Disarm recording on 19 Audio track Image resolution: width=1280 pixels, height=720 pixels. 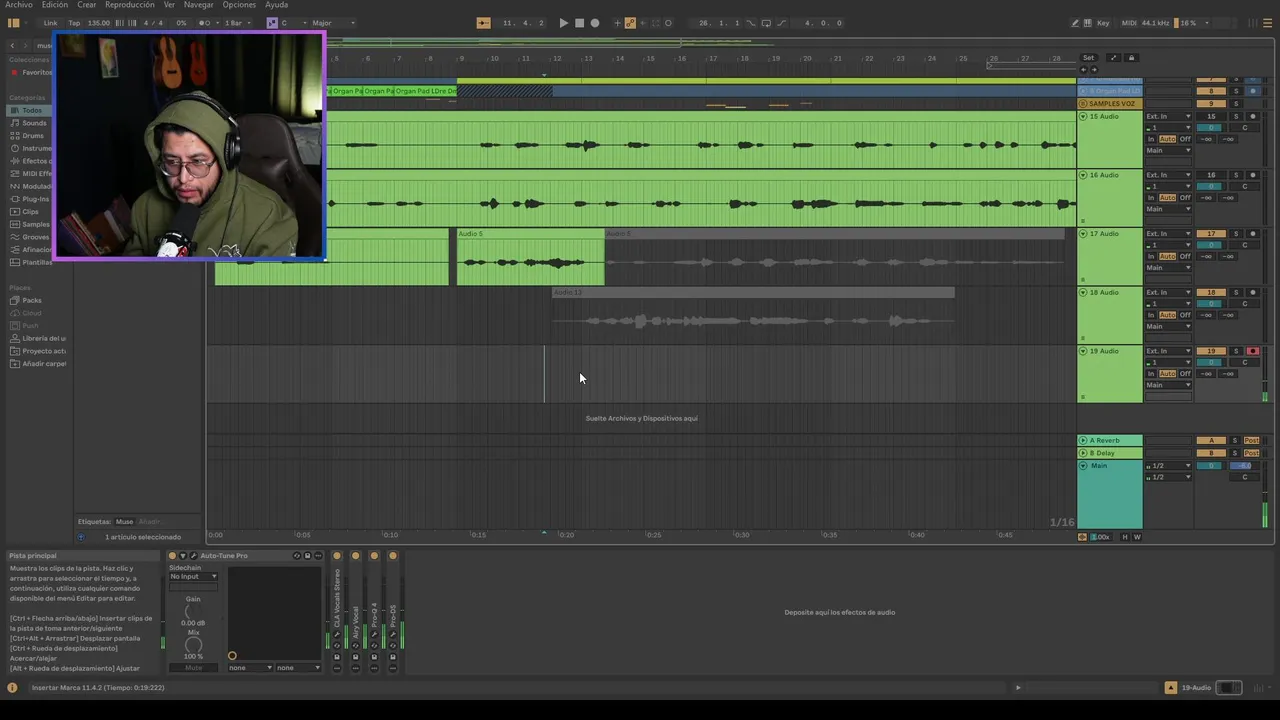(1253, 351)
